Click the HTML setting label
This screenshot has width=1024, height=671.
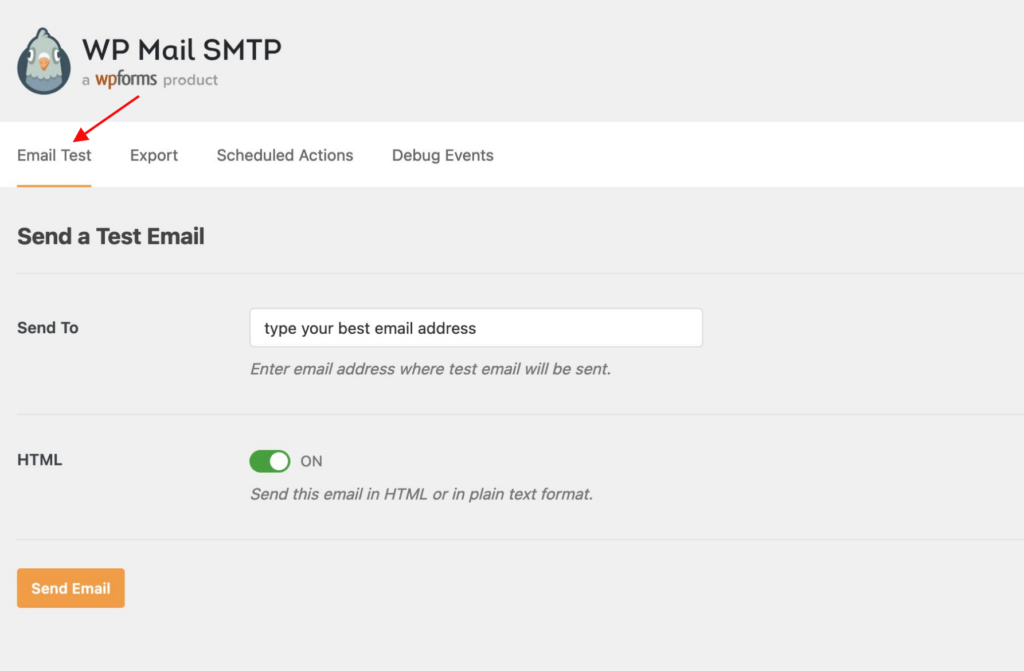coord(40,460)
